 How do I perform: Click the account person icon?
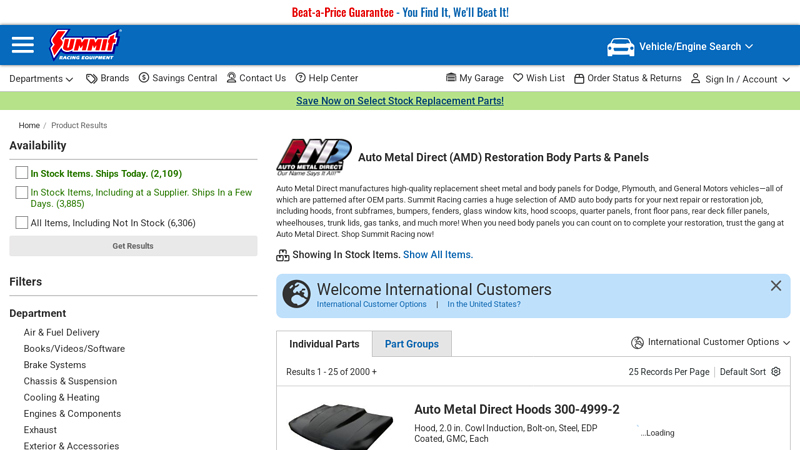pyautogui.click(x=695, y=78)
